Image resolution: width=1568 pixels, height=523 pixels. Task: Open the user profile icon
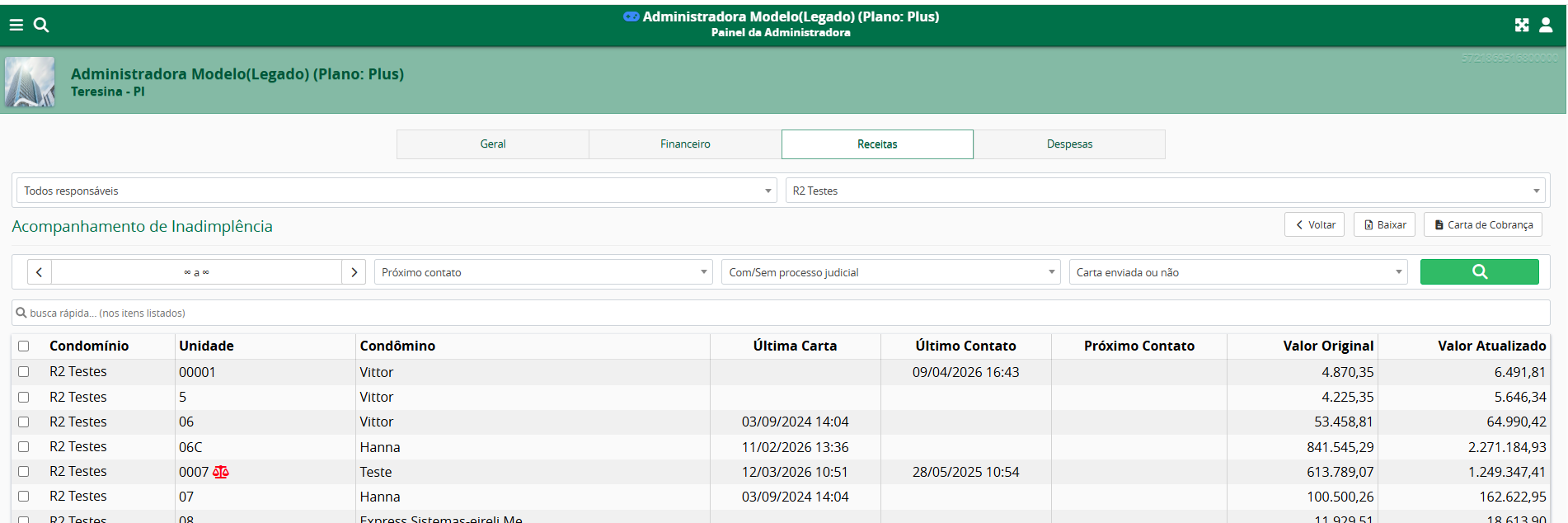(x=1546, y=25)
